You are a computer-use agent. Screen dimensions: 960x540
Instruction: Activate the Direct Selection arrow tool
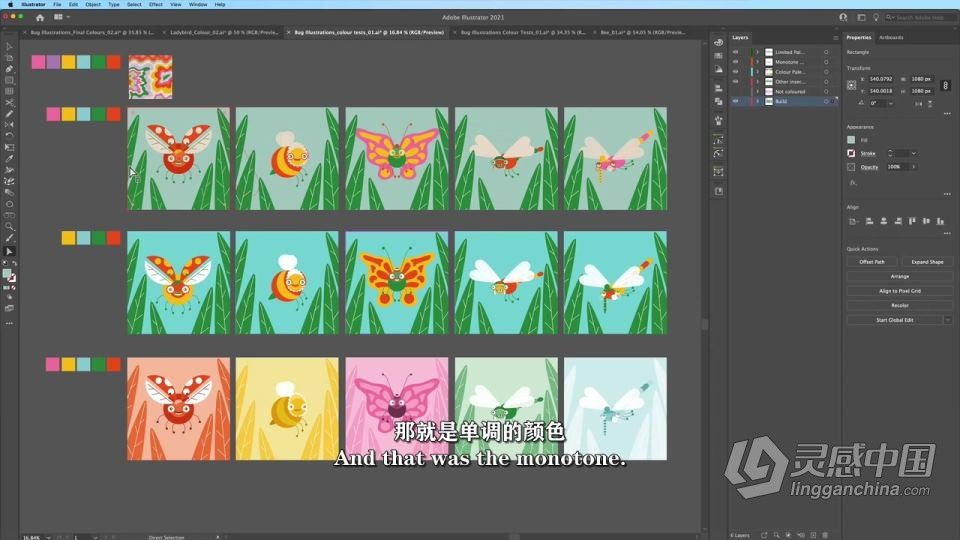point(9,251)
